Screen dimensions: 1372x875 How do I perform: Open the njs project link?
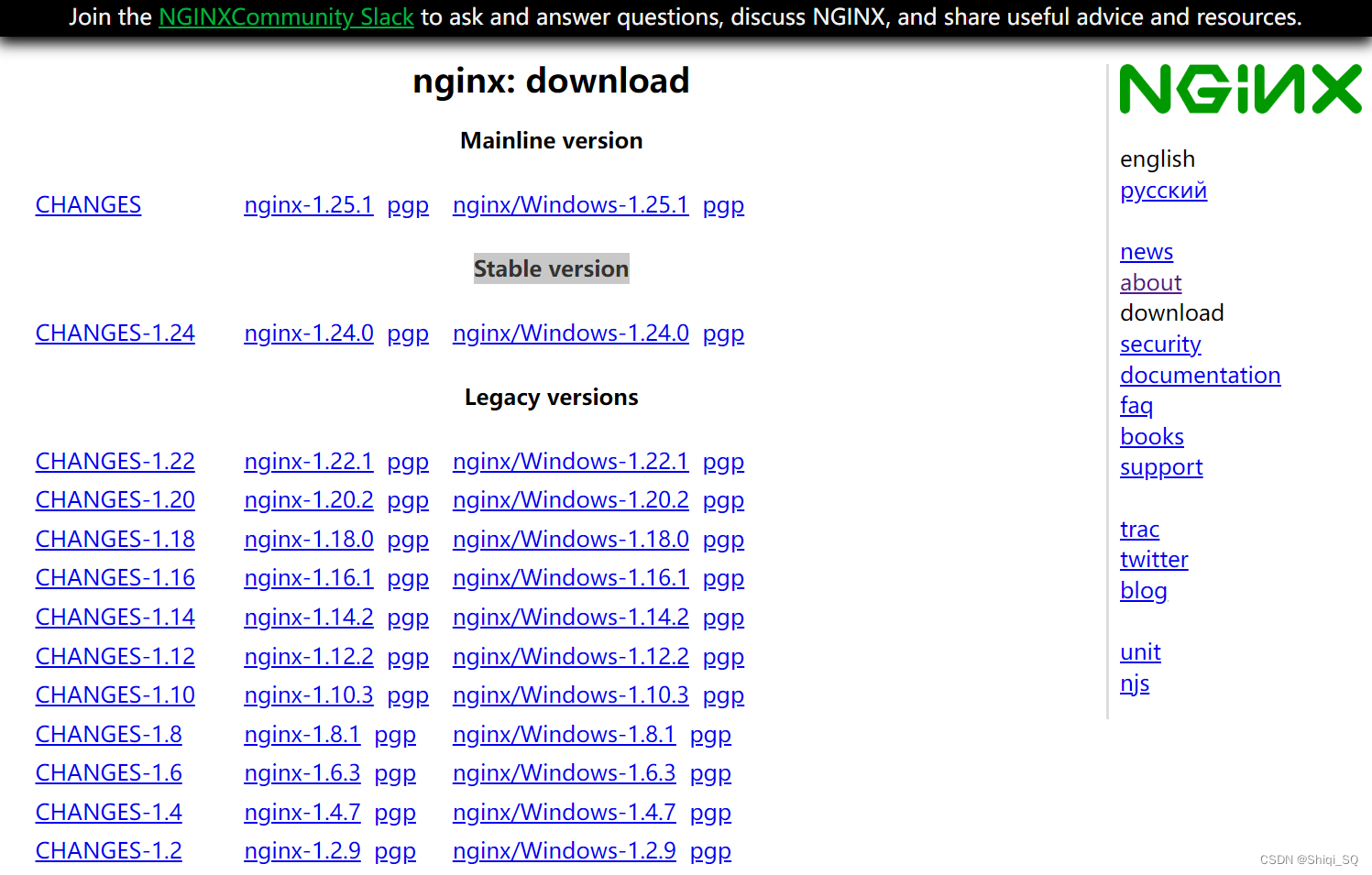(1135, 683)
